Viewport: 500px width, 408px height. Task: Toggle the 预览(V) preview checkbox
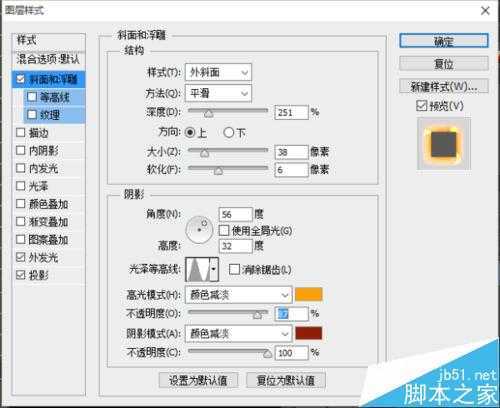[421, 106]
